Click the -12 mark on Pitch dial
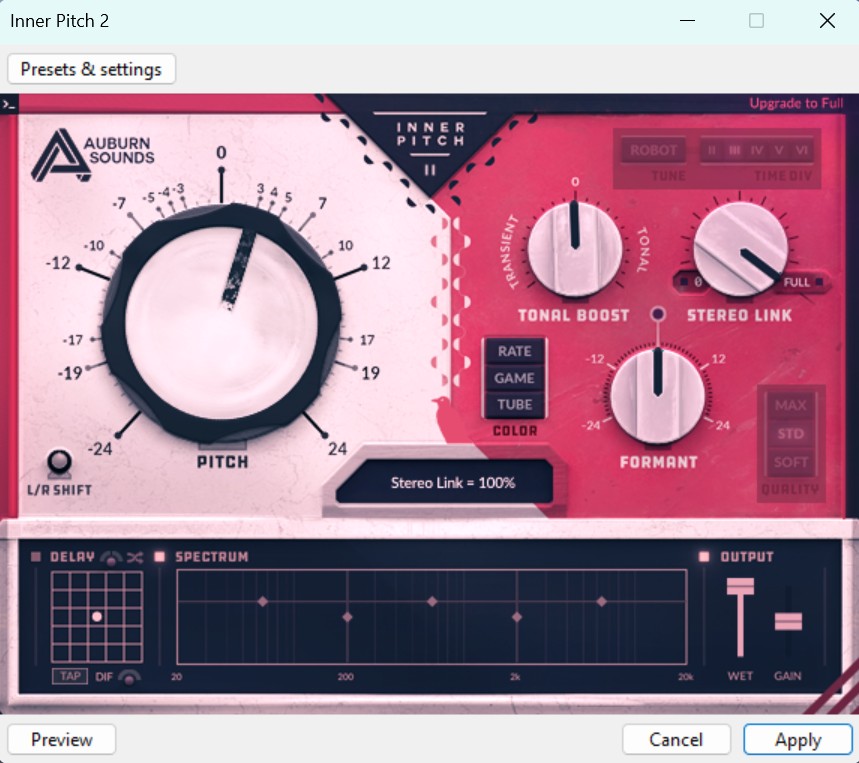 click(58, 263)
